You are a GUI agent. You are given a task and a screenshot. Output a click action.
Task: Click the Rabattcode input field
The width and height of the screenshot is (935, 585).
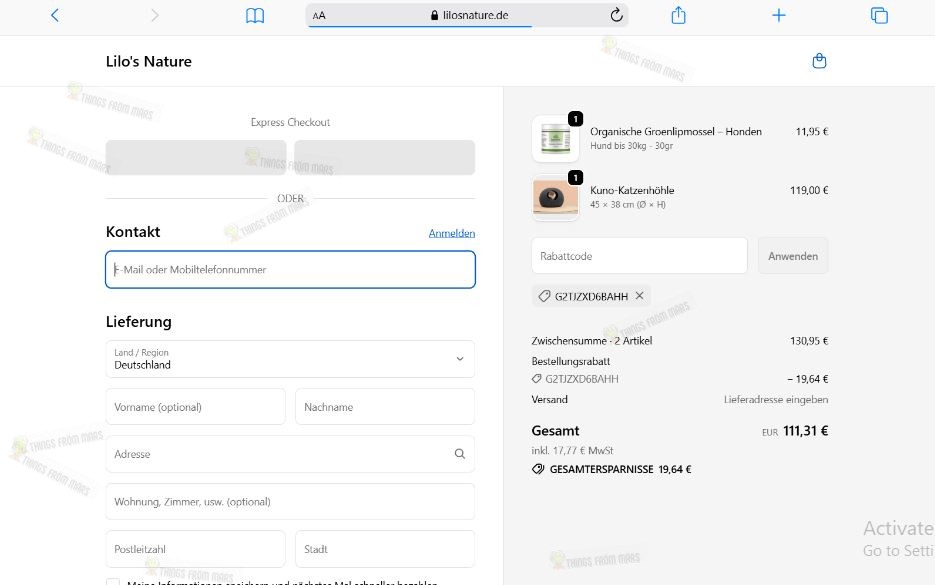coord(639,256)
